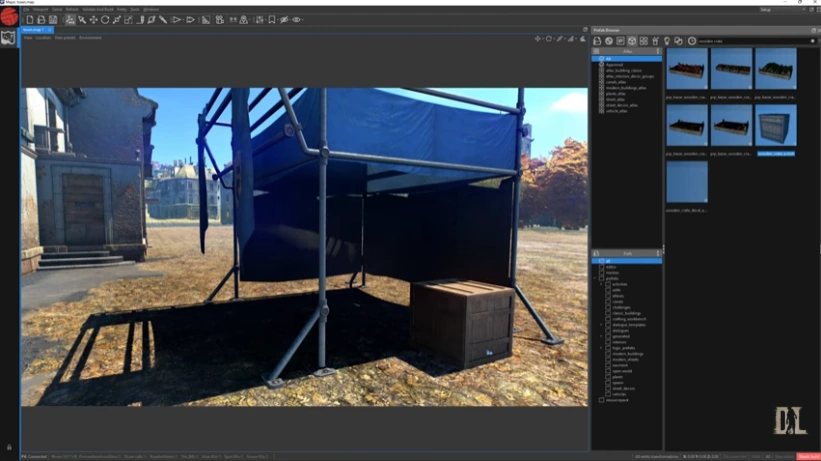821x461 pixels.
Task: Open the Windows menu
Action: pos(151,9)
